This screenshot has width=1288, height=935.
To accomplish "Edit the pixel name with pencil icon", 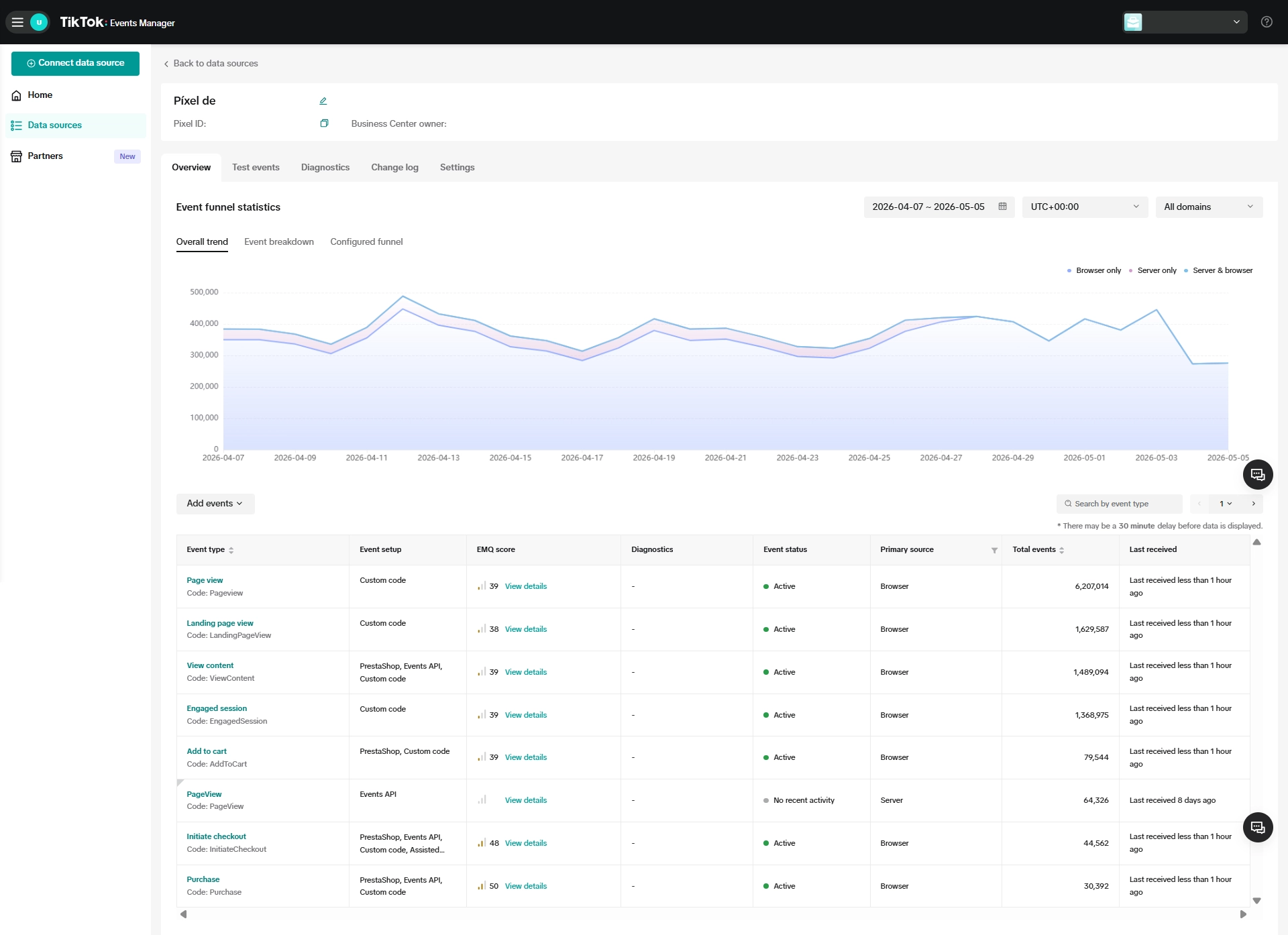I will pos(323,101).
